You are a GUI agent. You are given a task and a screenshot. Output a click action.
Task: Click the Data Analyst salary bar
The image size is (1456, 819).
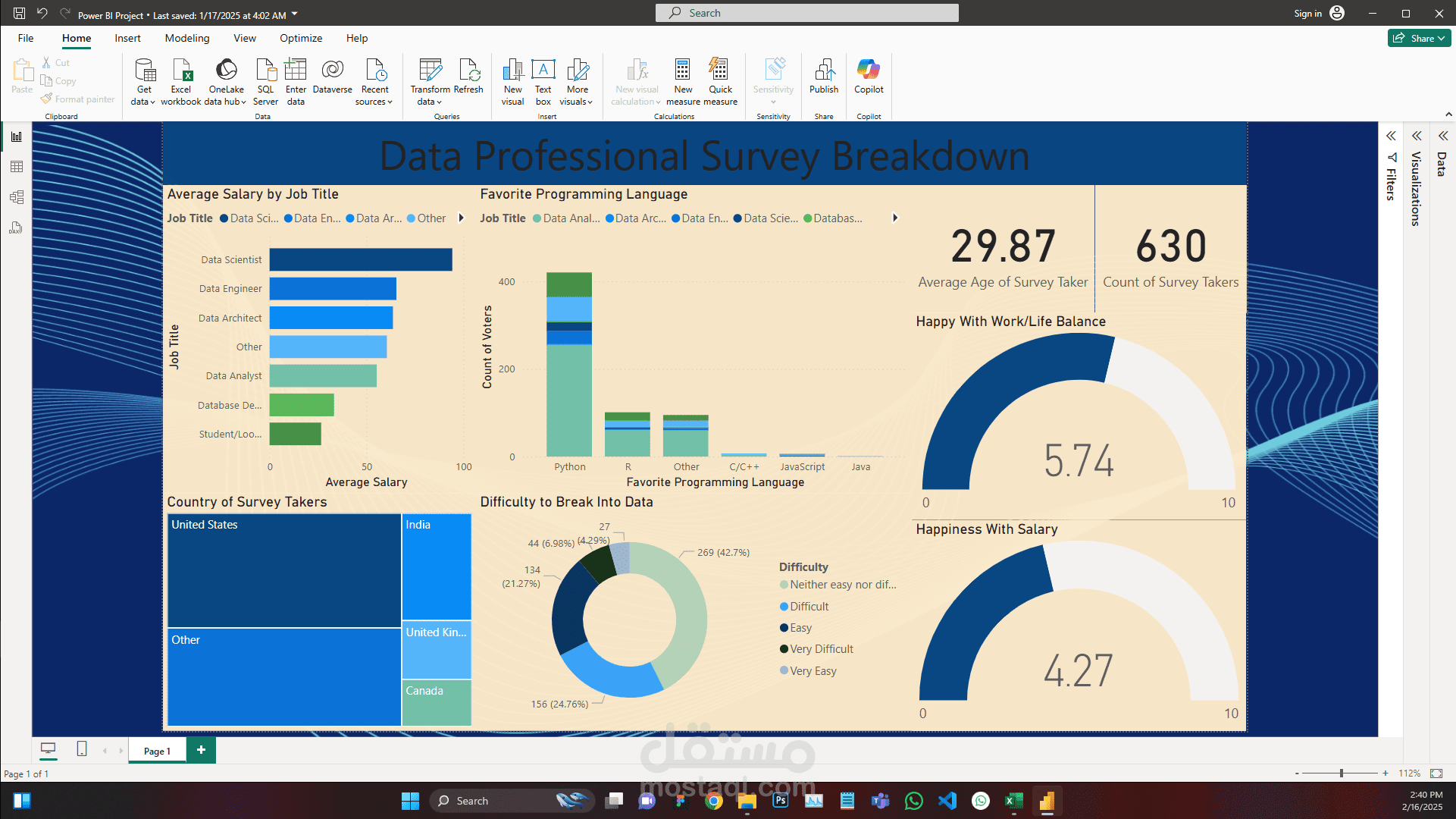[x=323, y=376]
